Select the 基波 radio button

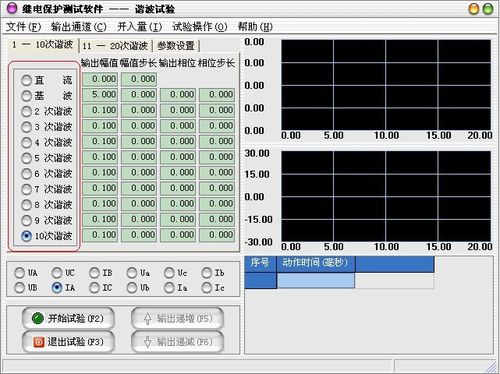[x=26, y=96]
